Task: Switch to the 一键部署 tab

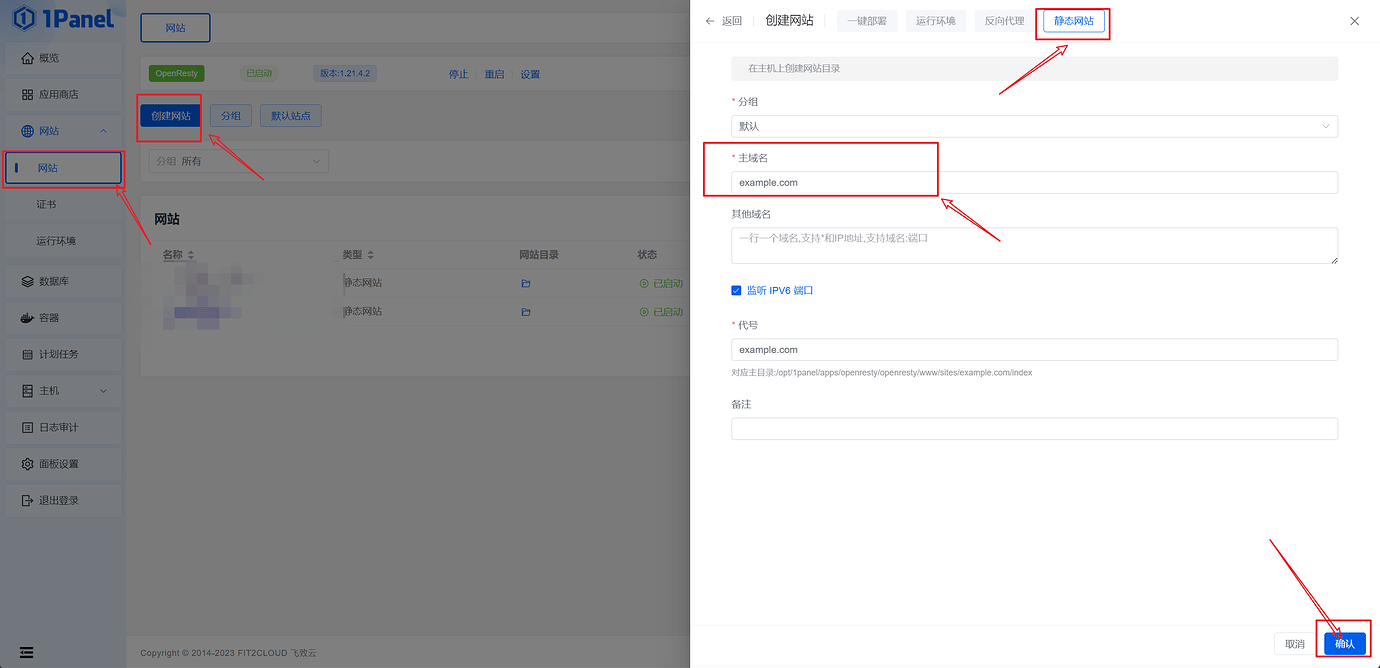Action: click(x=867, y=20)
